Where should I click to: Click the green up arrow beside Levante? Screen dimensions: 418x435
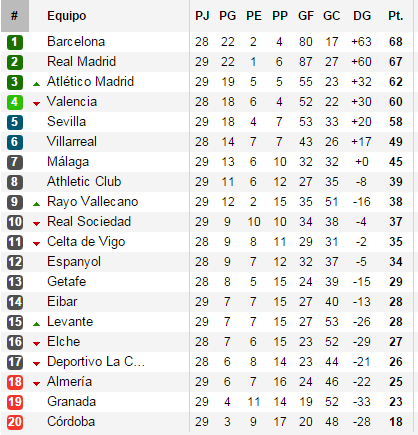(37, 324)
